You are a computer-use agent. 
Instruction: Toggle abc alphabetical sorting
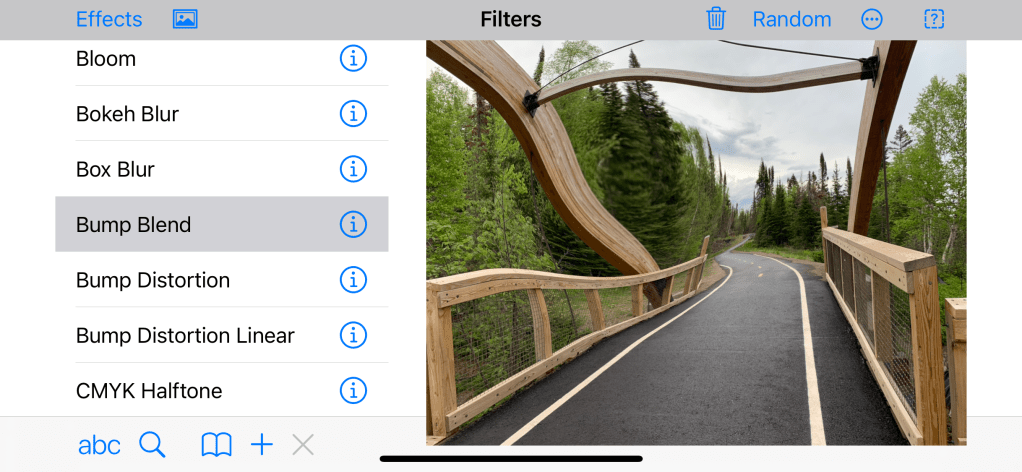pyautogui.click(x=99, y=446)
